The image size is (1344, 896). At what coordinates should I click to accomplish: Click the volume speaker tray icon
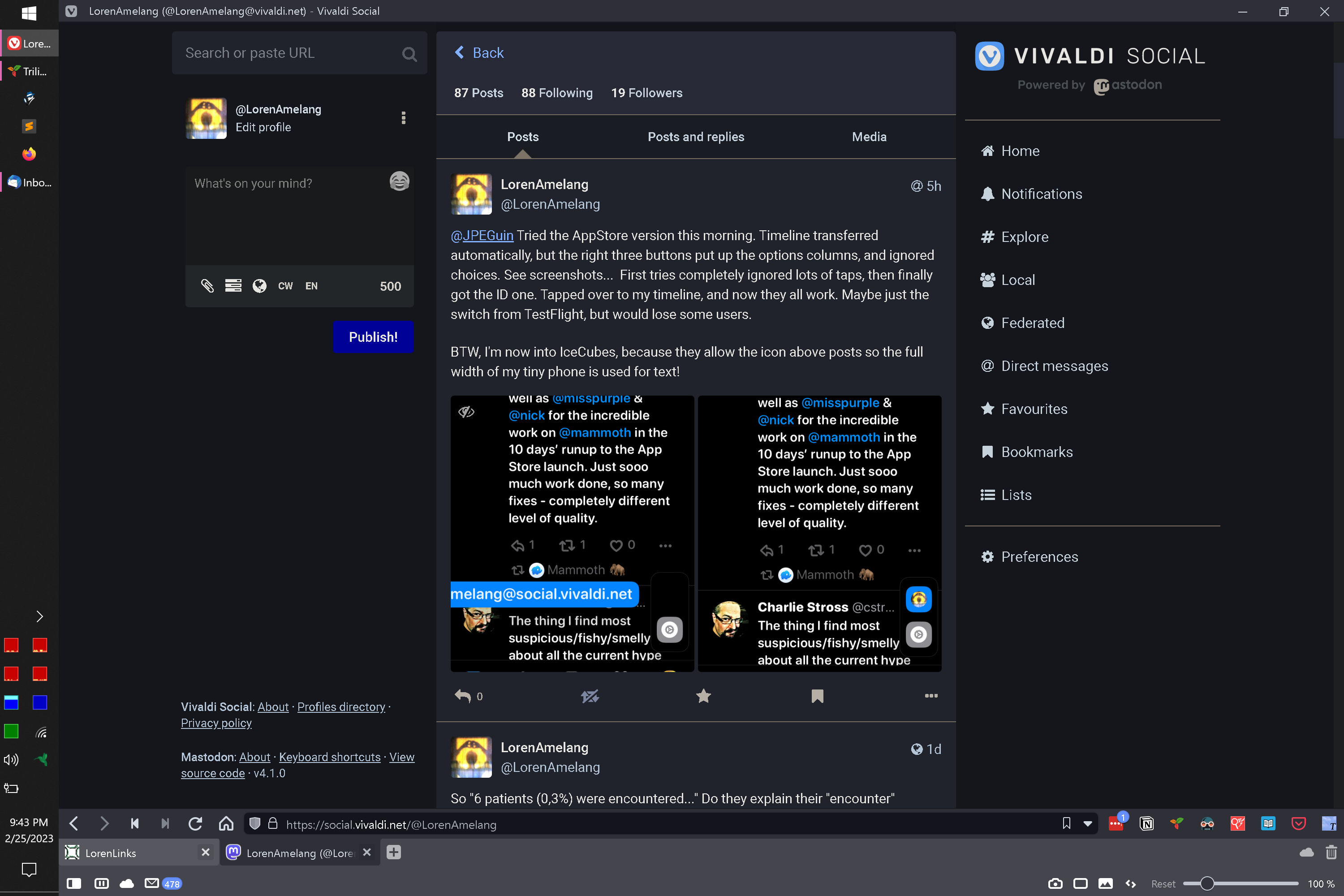12,759
